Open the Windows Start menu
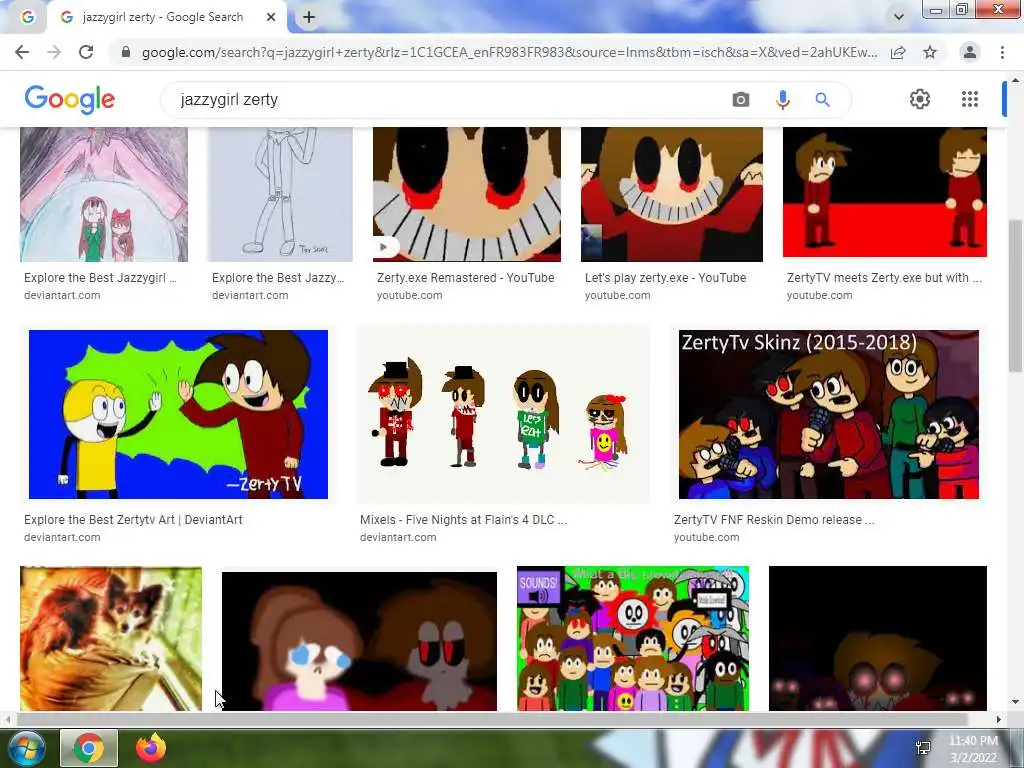 25,749
